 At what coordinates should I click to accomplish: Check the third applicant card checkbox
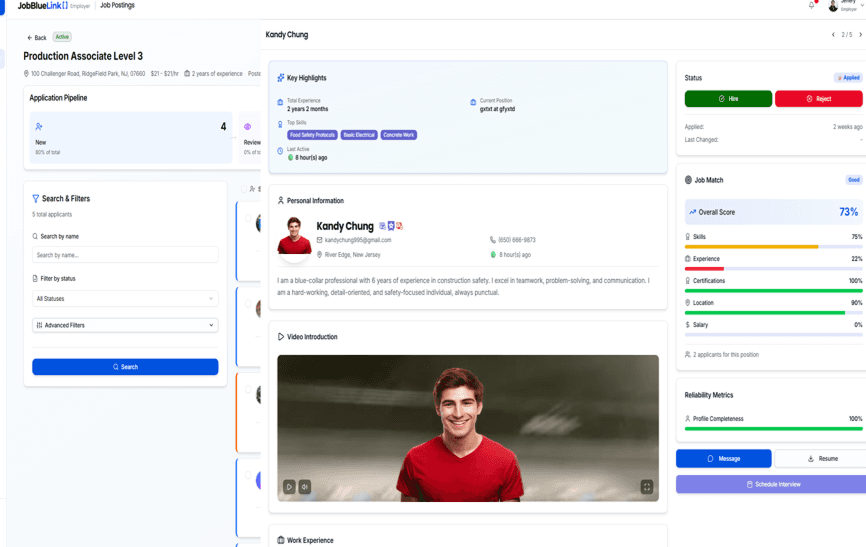248,389
